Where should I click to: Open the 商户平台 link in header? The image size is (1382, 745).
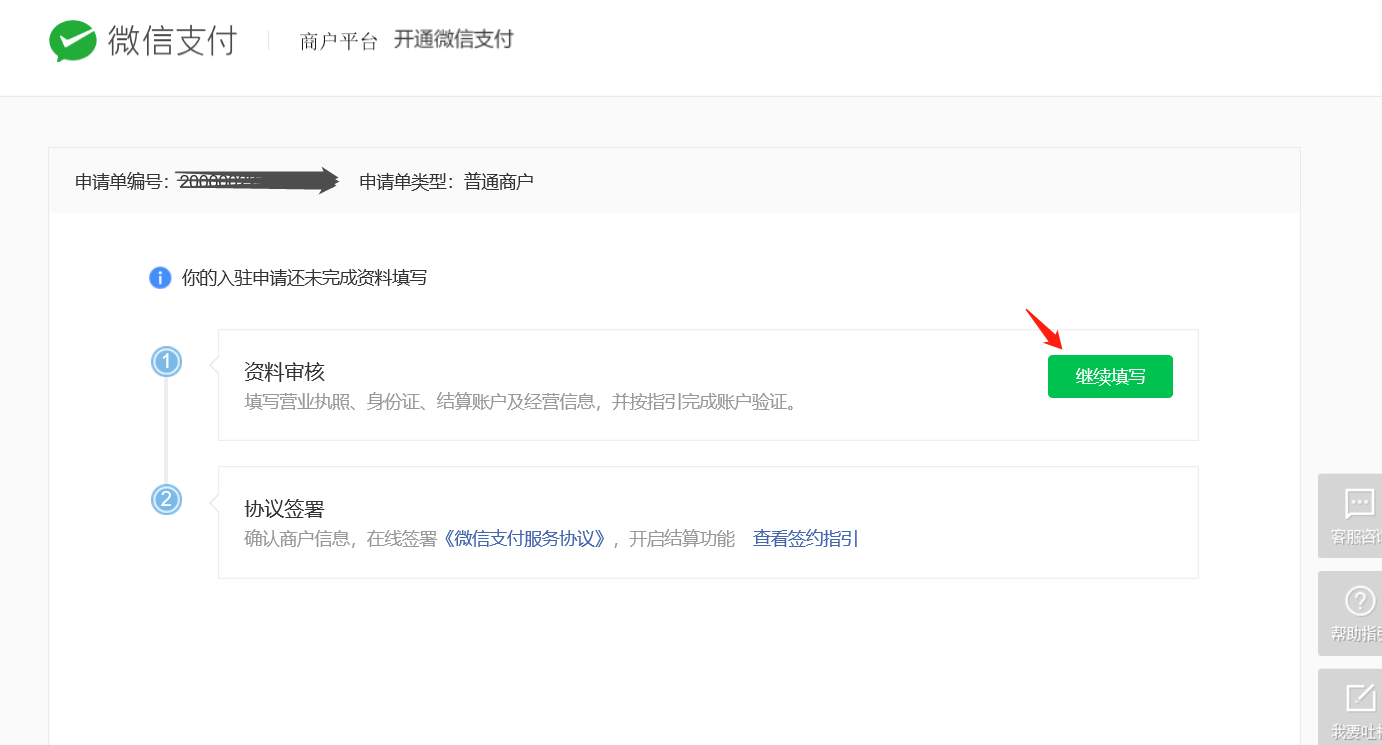[339, 42]
